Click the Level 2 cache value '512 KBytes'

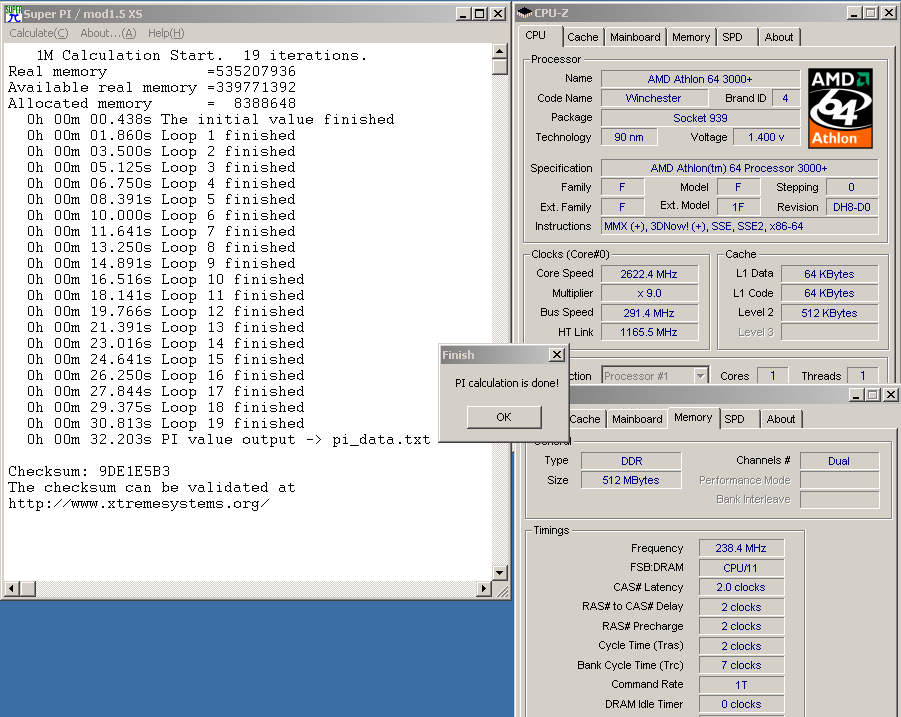(829, 313)
